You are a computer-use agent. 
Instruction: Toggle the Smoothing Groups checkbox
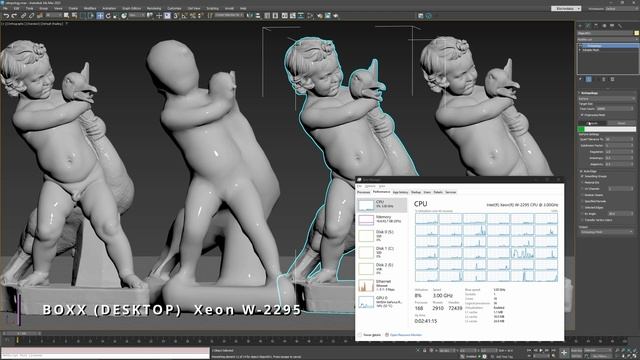click(582, 176)
